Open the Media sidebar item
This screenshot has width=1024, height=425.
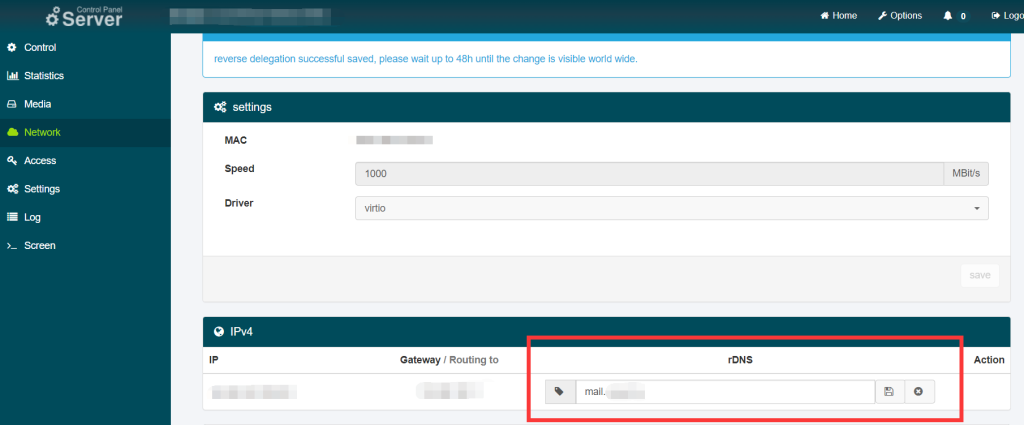pos(85,104)
